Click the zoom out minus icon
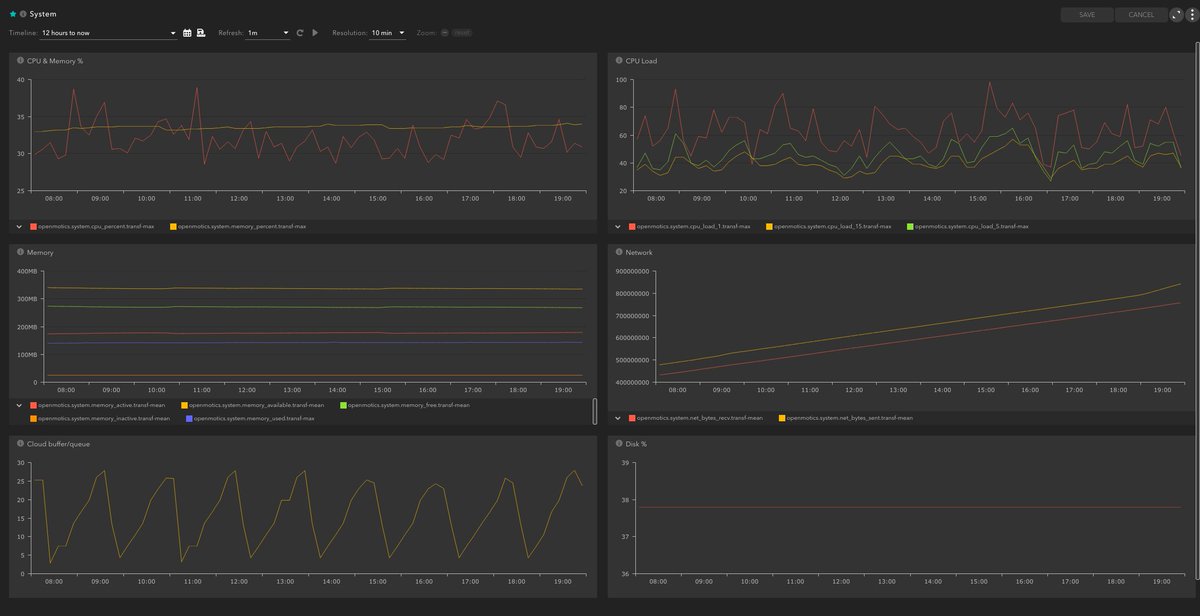Screen dimensions: 1200x616 444,33
